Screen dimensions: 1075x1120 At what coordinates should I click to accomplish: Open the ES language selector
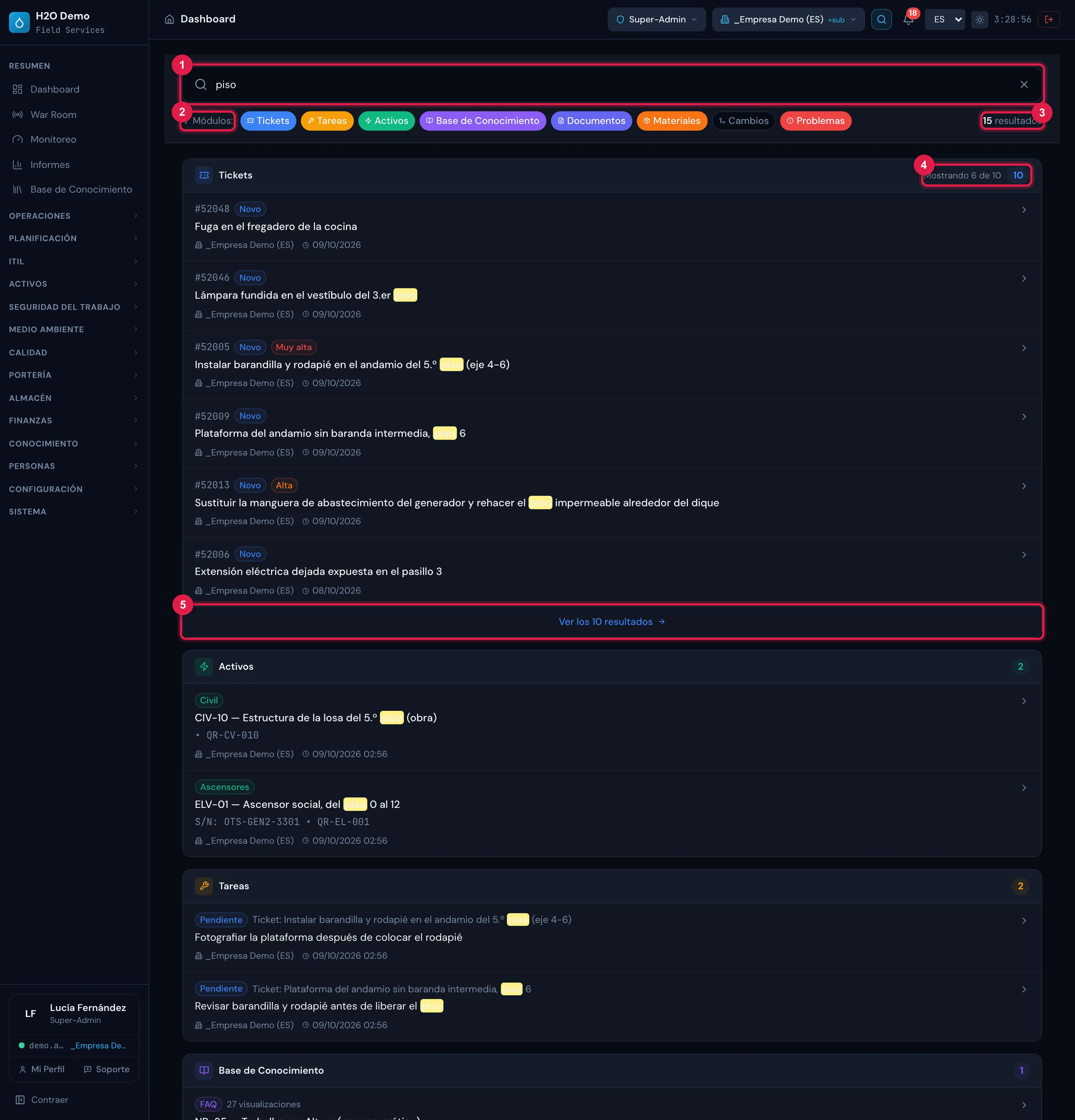click(945, 19)
